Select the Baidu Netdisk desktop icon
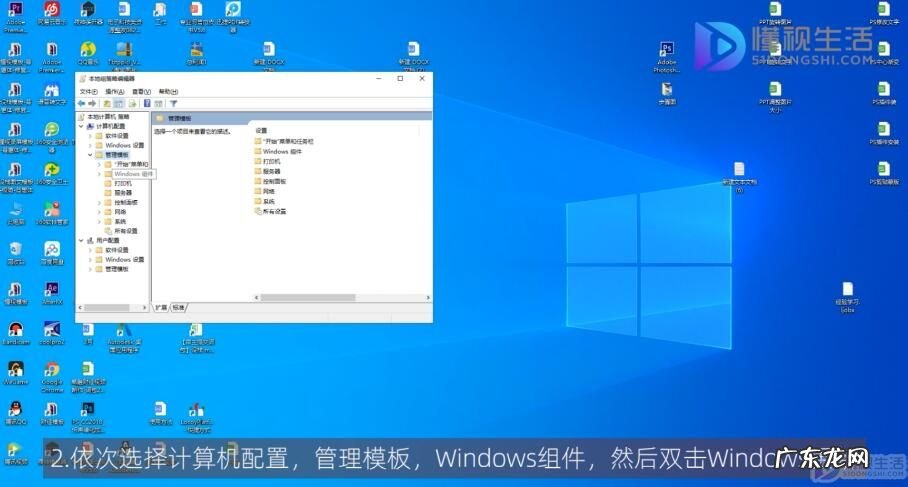The height and width of the screenshot is (487, 908). pyautogui.click(x=52, y=254)
